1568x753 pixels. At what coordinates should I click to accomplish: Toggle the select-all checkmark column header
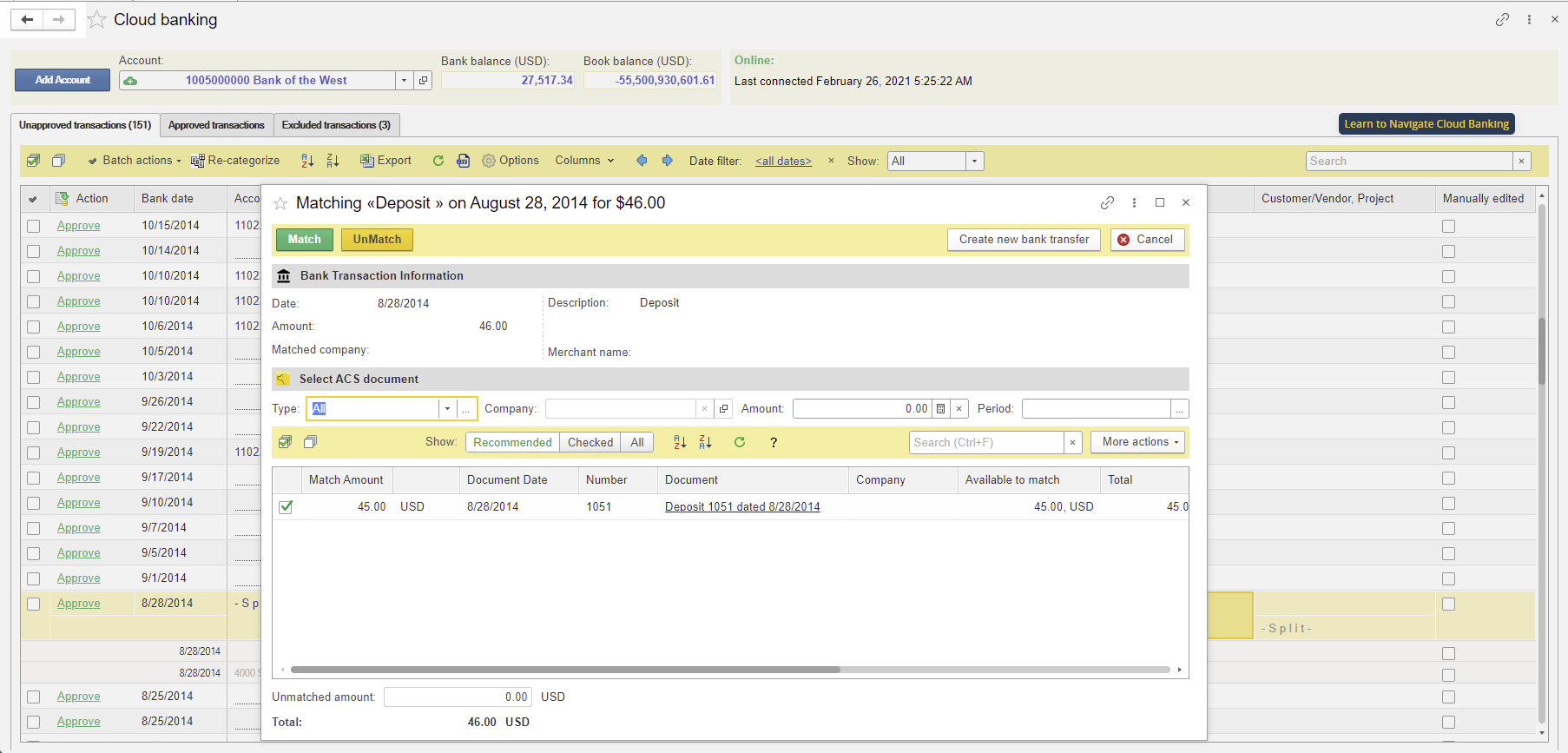click(33, 199)
